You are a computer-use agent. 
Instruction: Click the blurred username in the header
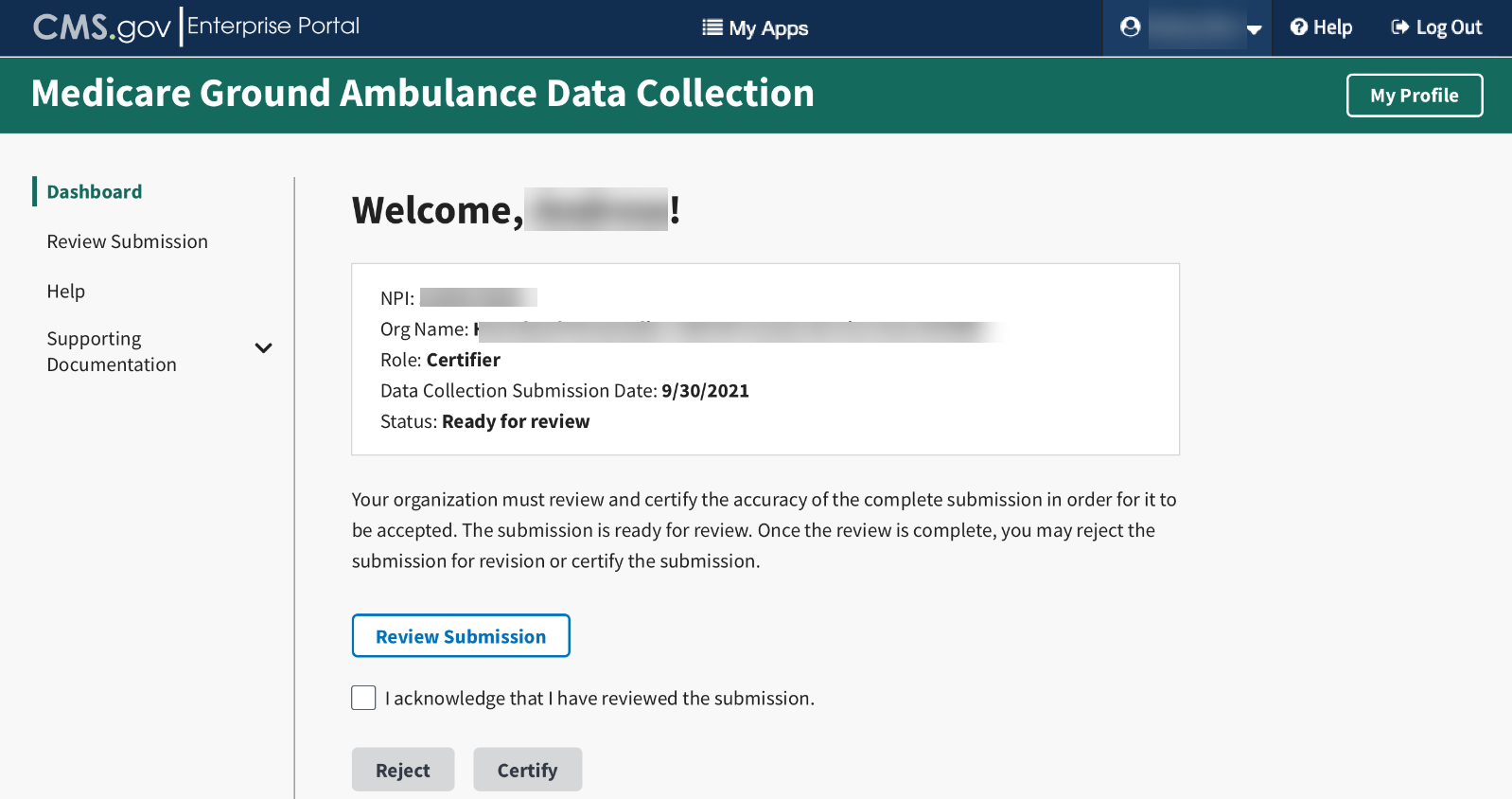click(x=1196, y=28)
